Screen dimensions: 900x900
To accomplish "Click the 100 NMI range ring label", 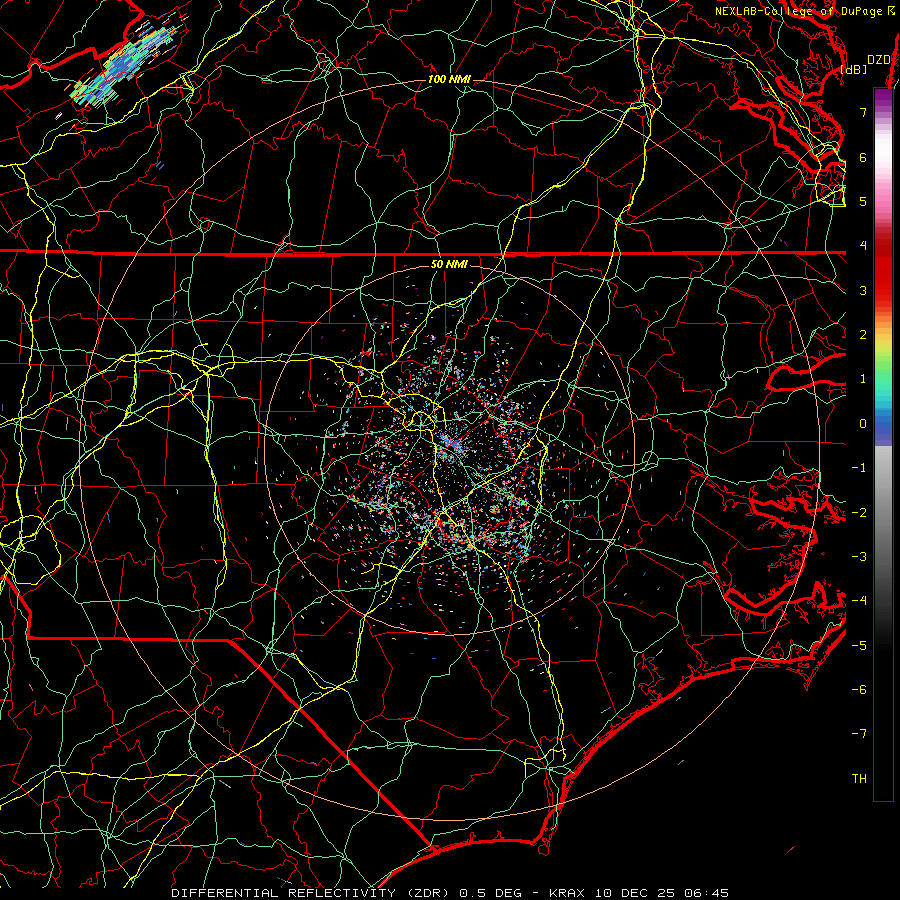I will pos(449,79).
